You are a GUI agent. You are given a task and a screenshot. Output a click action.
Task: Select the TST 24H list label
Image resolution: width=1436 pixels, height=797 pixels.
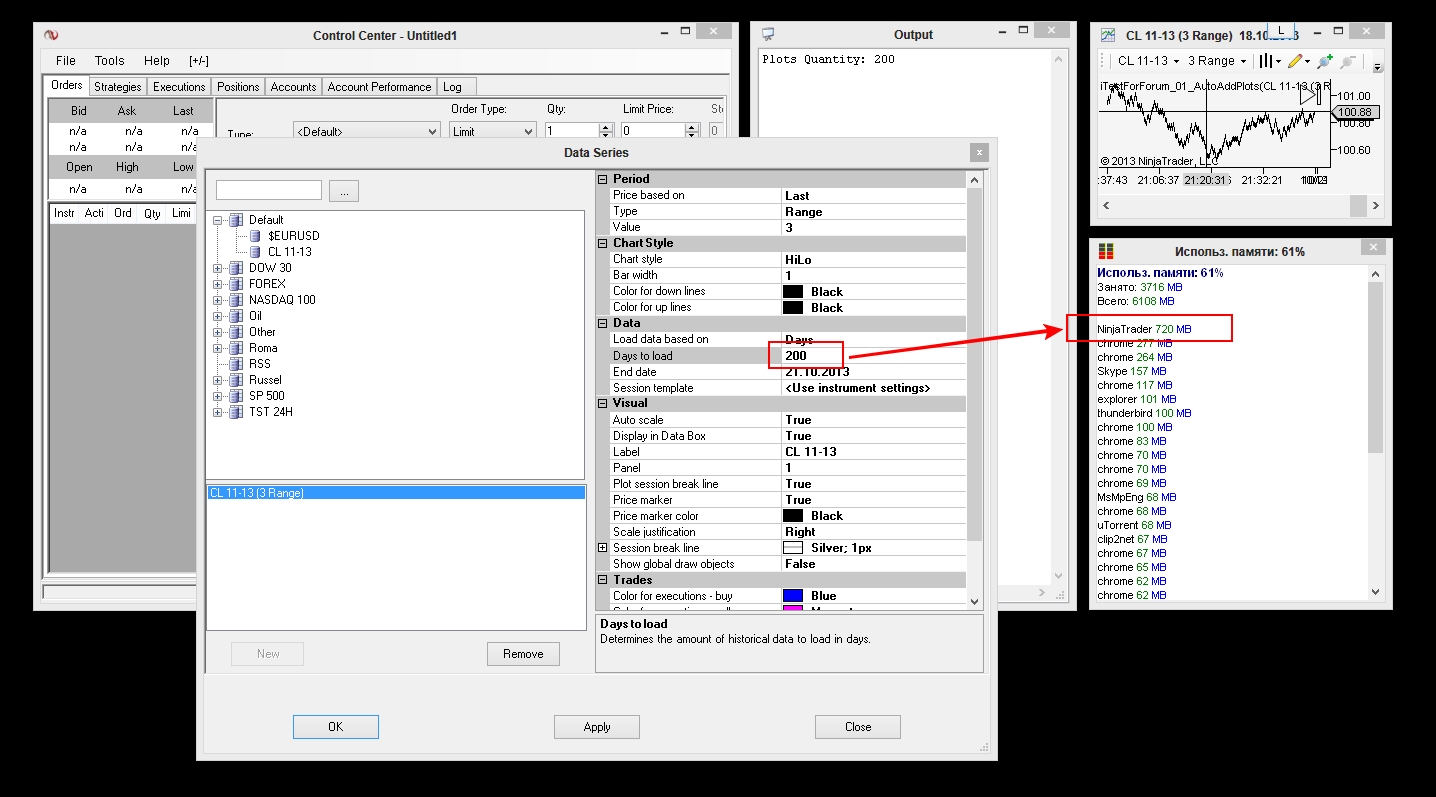tap(271, 412)
